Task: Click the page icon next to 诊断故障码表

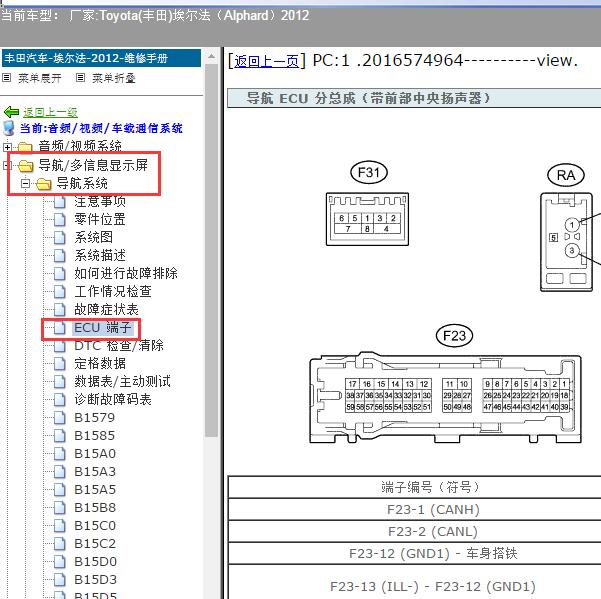Action: [x=59, y=400]
